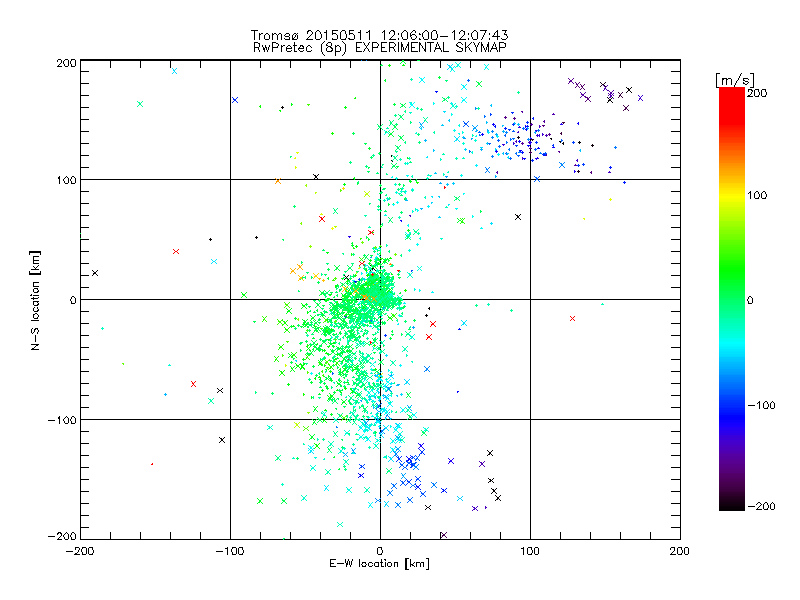Click the black bottom of the colorbar
Viewport: 800px width, 600px height.
tap(732, 504)
